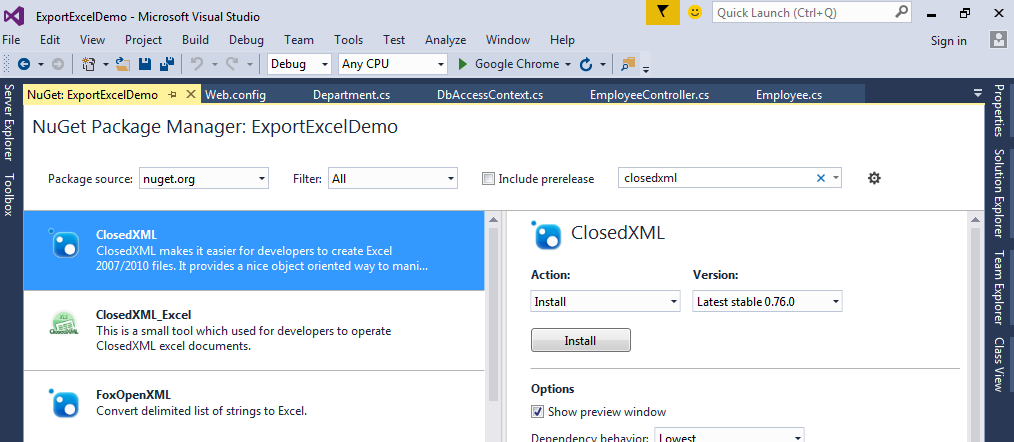Expand the search history dropdown arrow
The width and height of the screenshot is (1014, 442).
(x=836, y=178)
